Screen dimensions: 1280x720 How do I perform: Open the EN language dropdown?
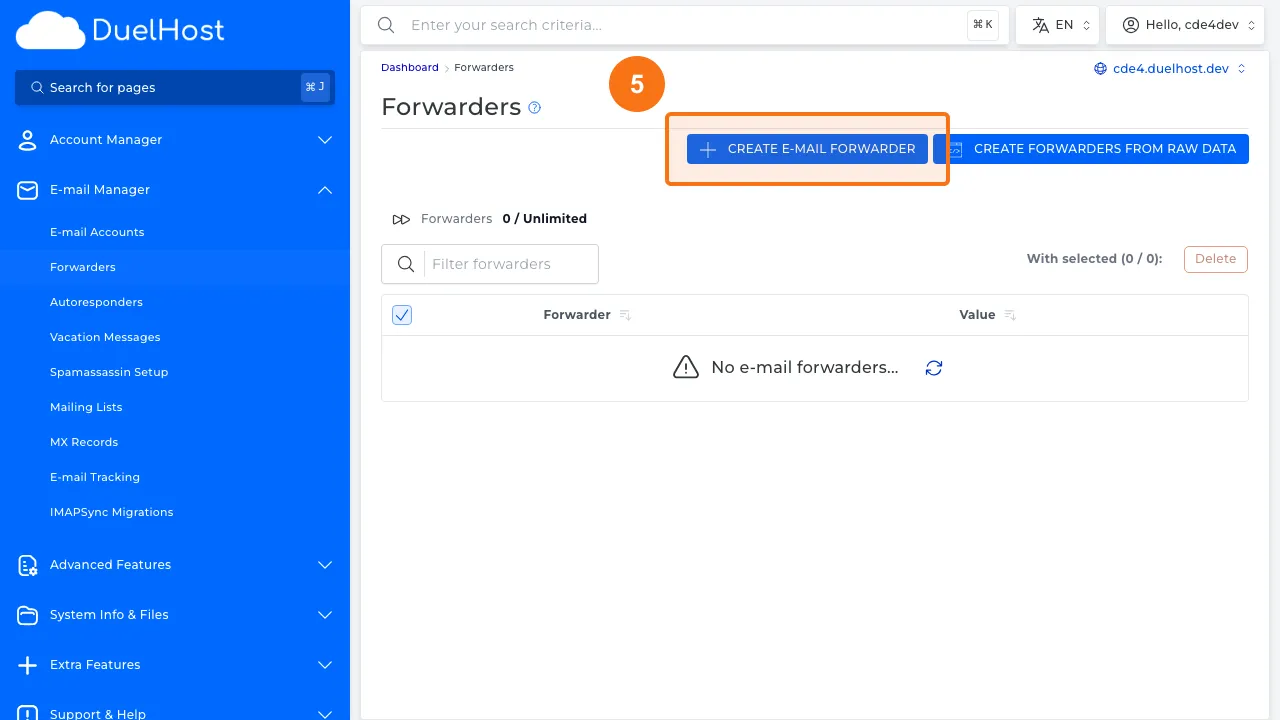tap(1057, 24)
